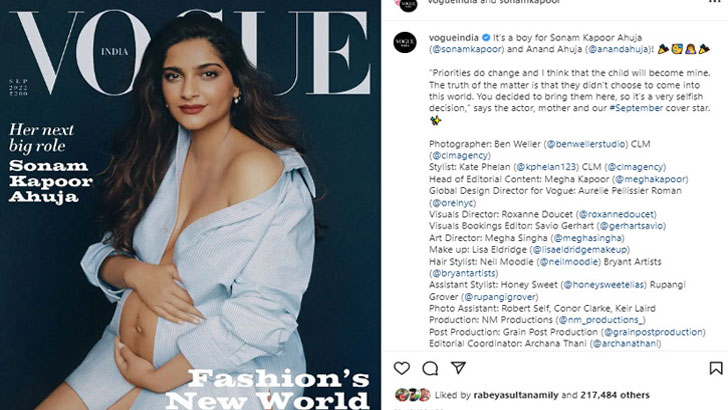The height and width of the screenshot is (410, 728).
Task: Save the post with the bookmark icon
Action: coord(716,368)
